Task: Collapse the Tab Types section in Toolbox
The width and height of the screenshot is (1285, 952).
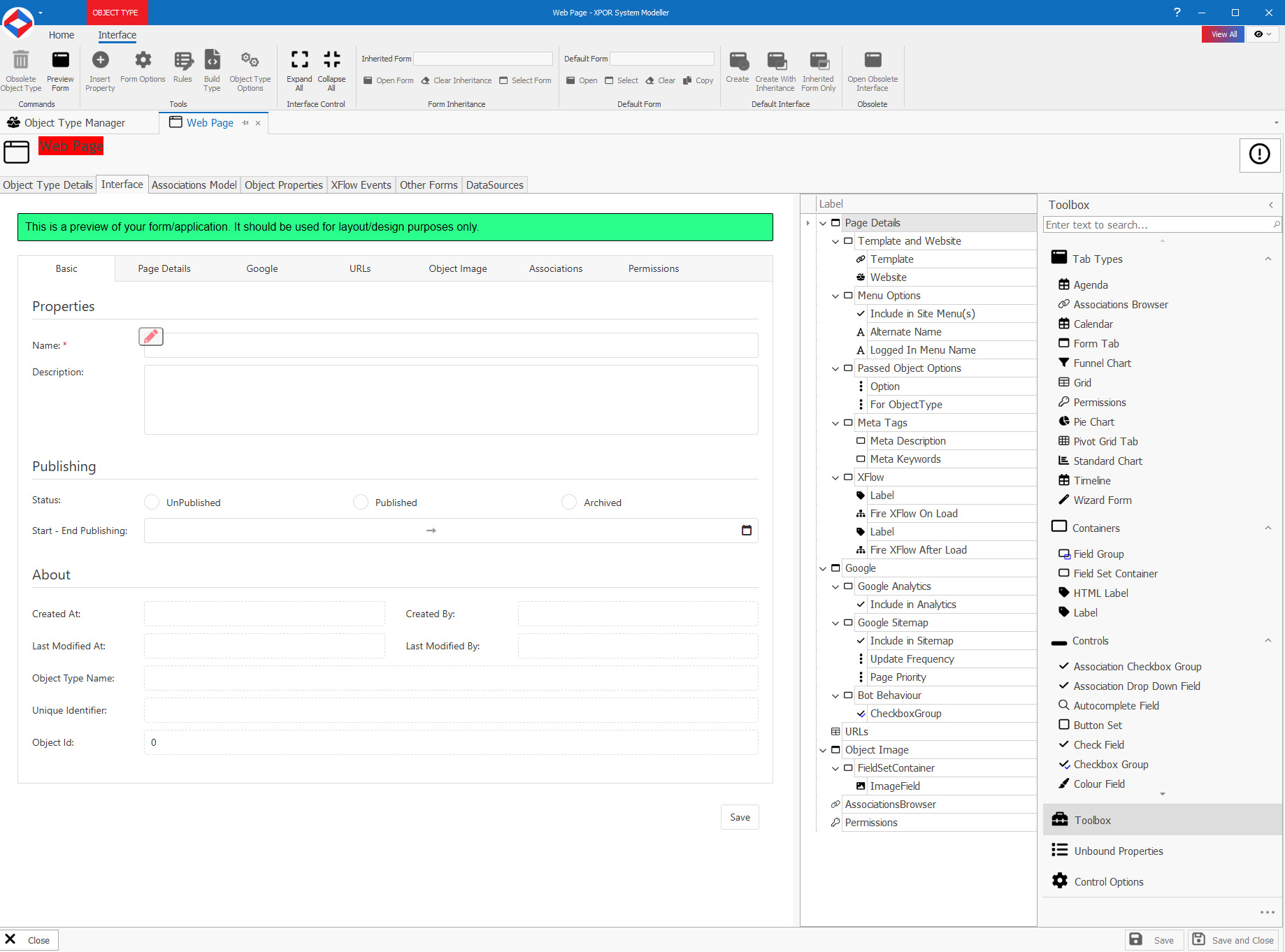Action: (1268, 259)
